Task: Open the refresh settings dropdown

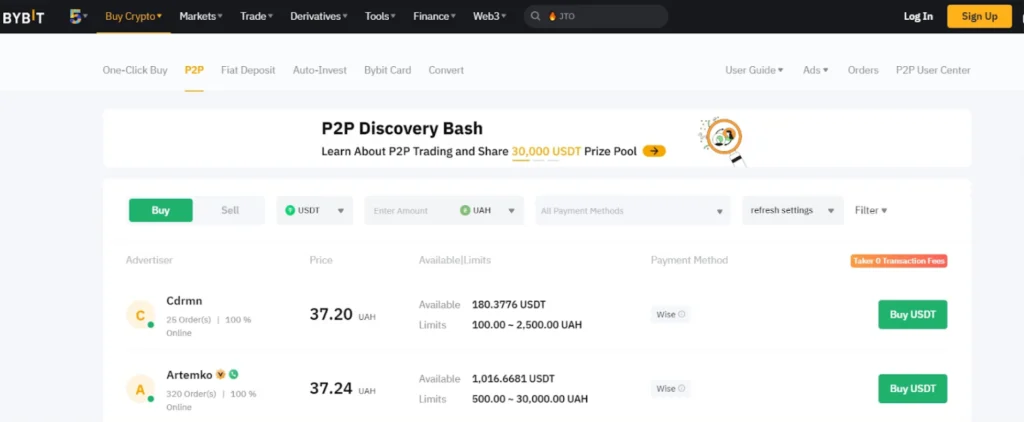Action: tap(793, 210)
